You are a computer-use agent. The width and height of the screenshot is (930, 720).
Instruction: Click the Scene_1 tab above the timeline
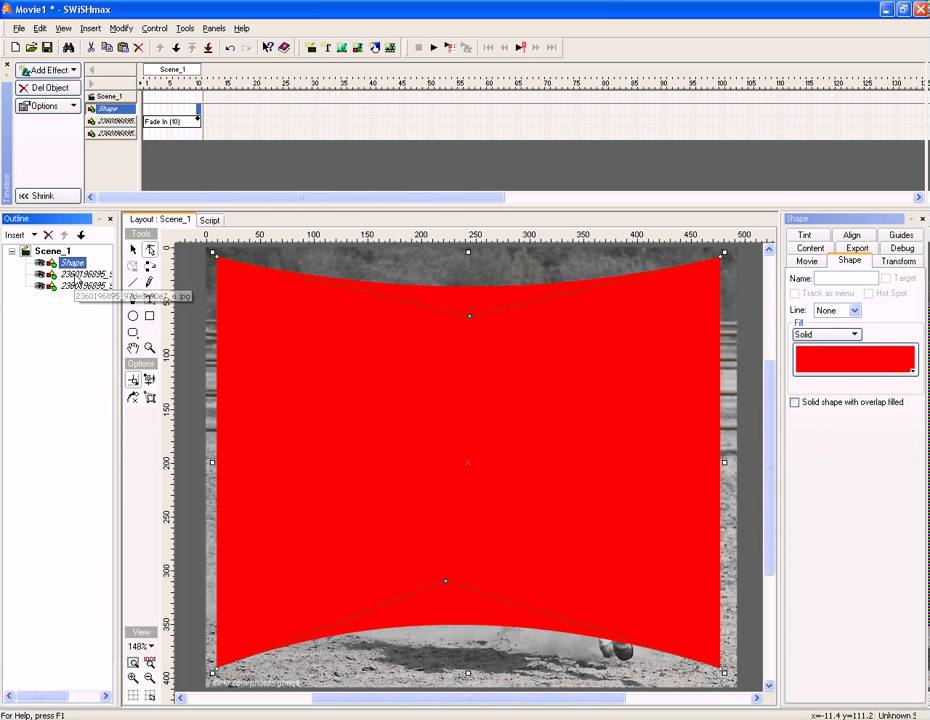[172, 69]
